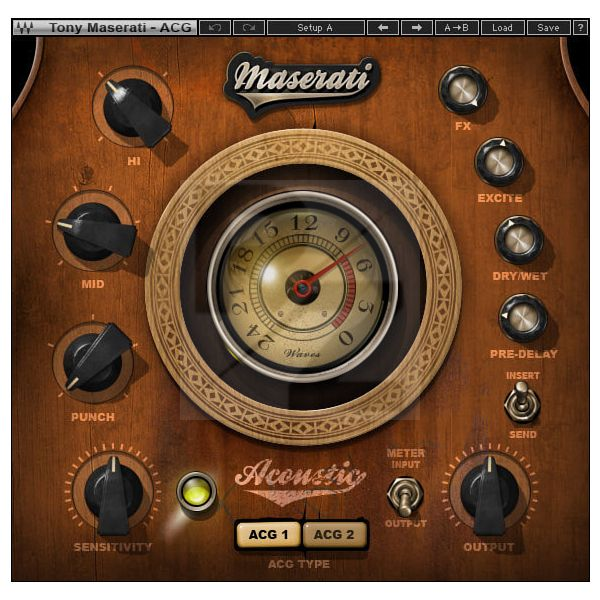Click the EXCITE knob

coord(499,162)
